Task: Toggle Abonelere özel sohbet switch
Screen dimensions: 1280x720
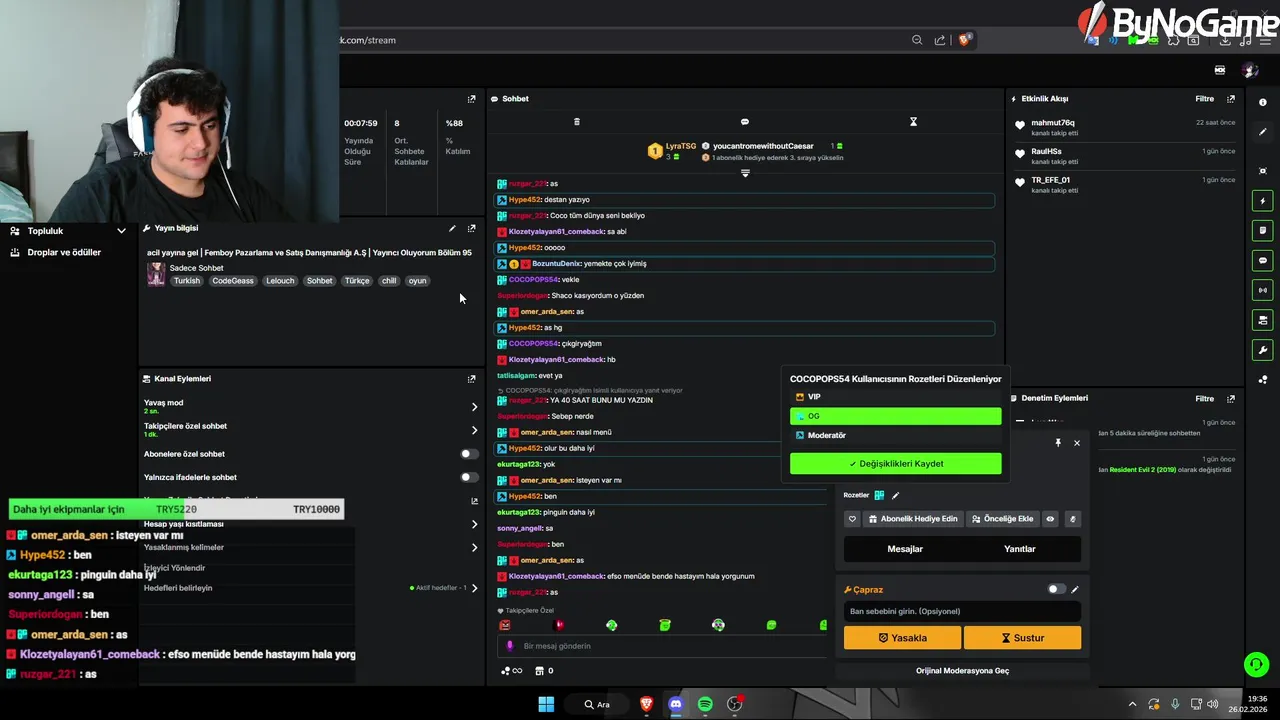Action: [x=467, y=454]
